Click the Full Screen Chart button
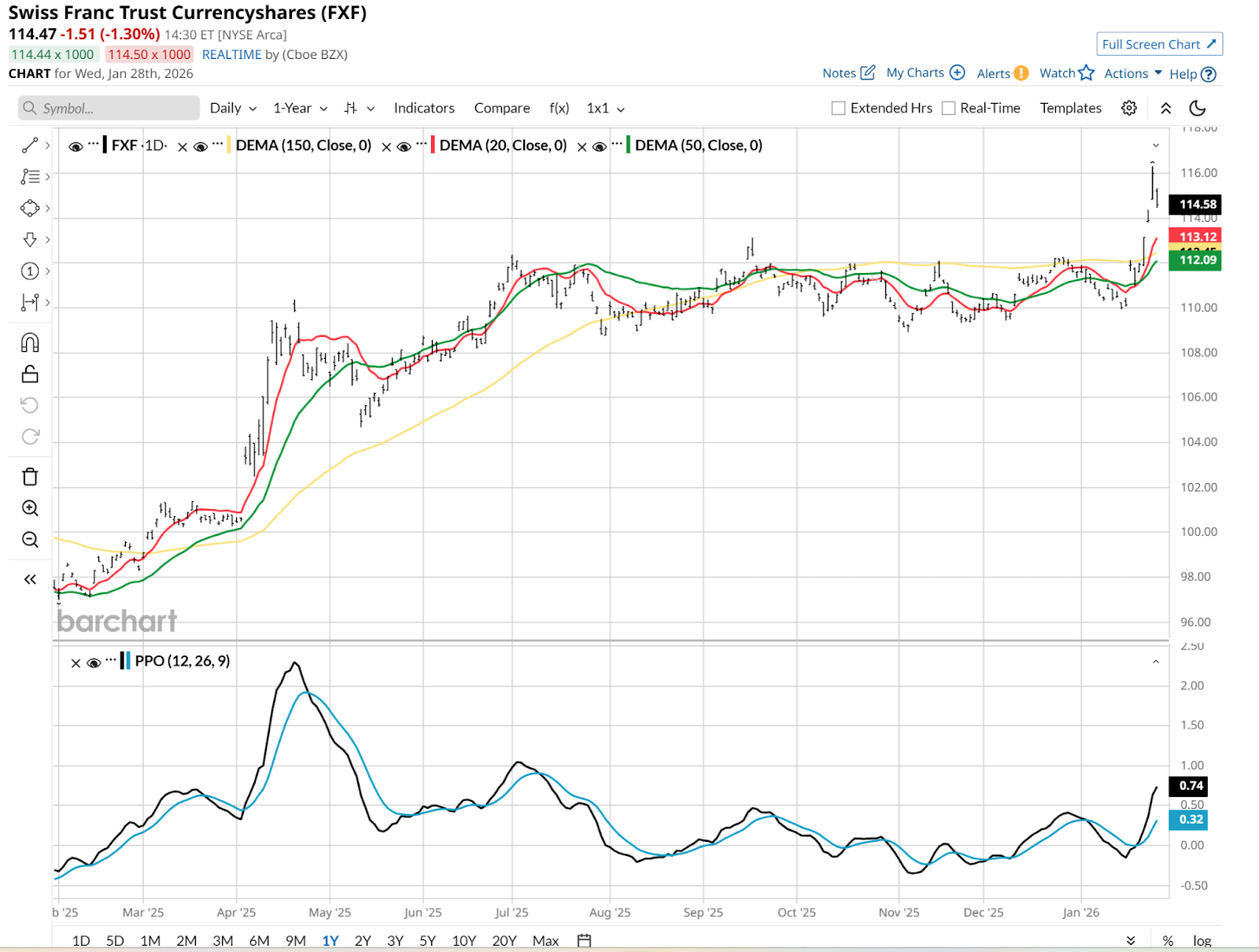 (x=1159, y=45)
